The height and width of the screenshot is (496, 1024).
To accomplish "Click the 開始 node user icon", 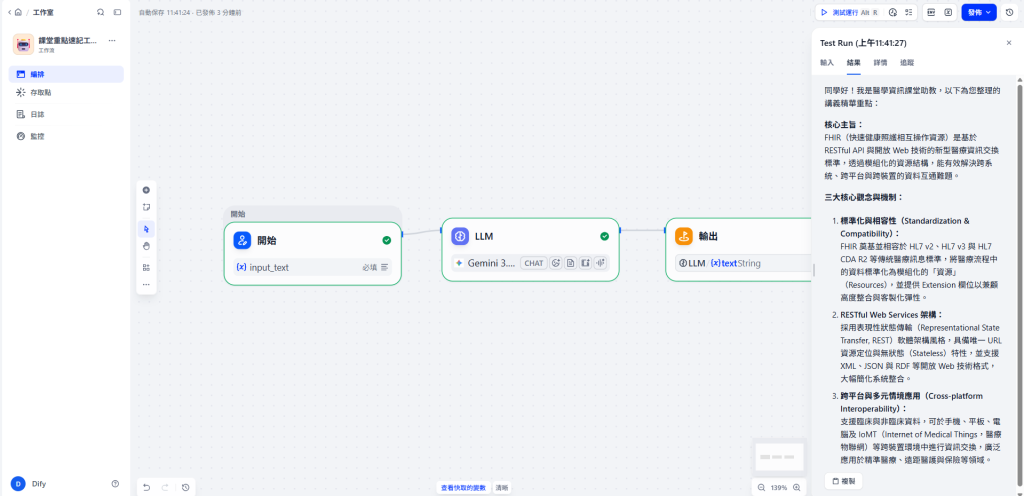I will pyautogui.click(x=242, y=240).
